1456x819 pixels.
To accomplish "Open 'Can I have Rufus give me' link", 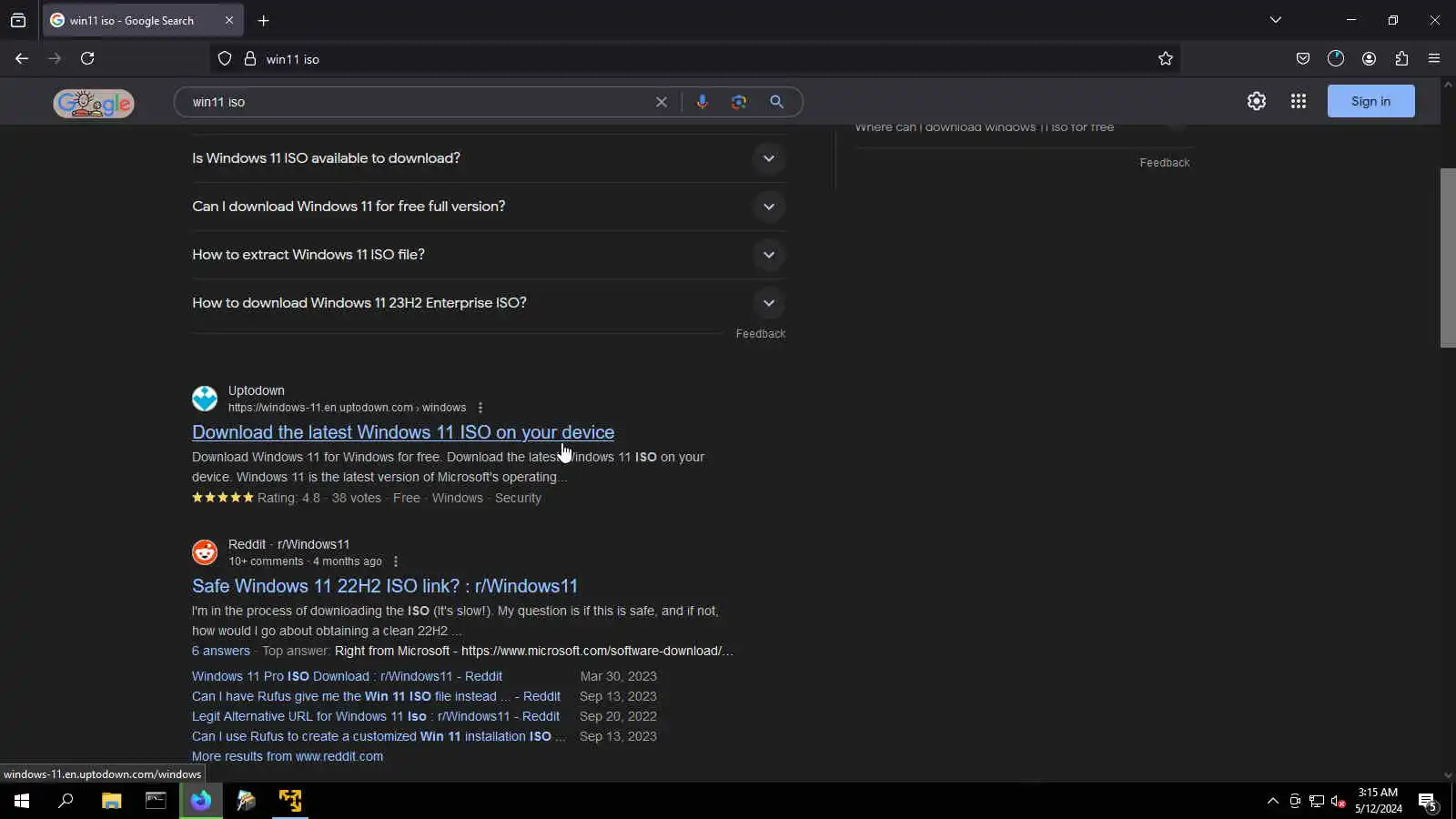I will tap(376, 696).
